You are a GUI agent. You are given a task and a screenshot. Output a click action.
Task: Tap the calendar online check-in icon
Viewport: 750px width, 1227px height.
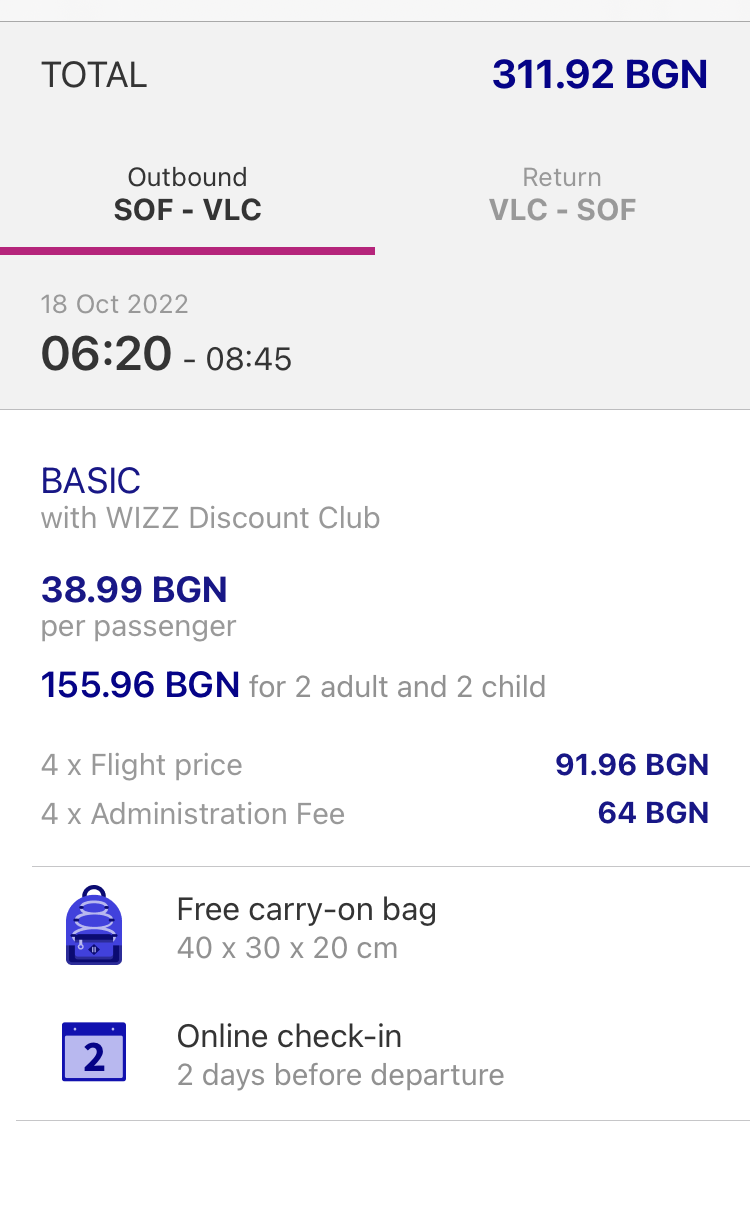point(94,1052)
